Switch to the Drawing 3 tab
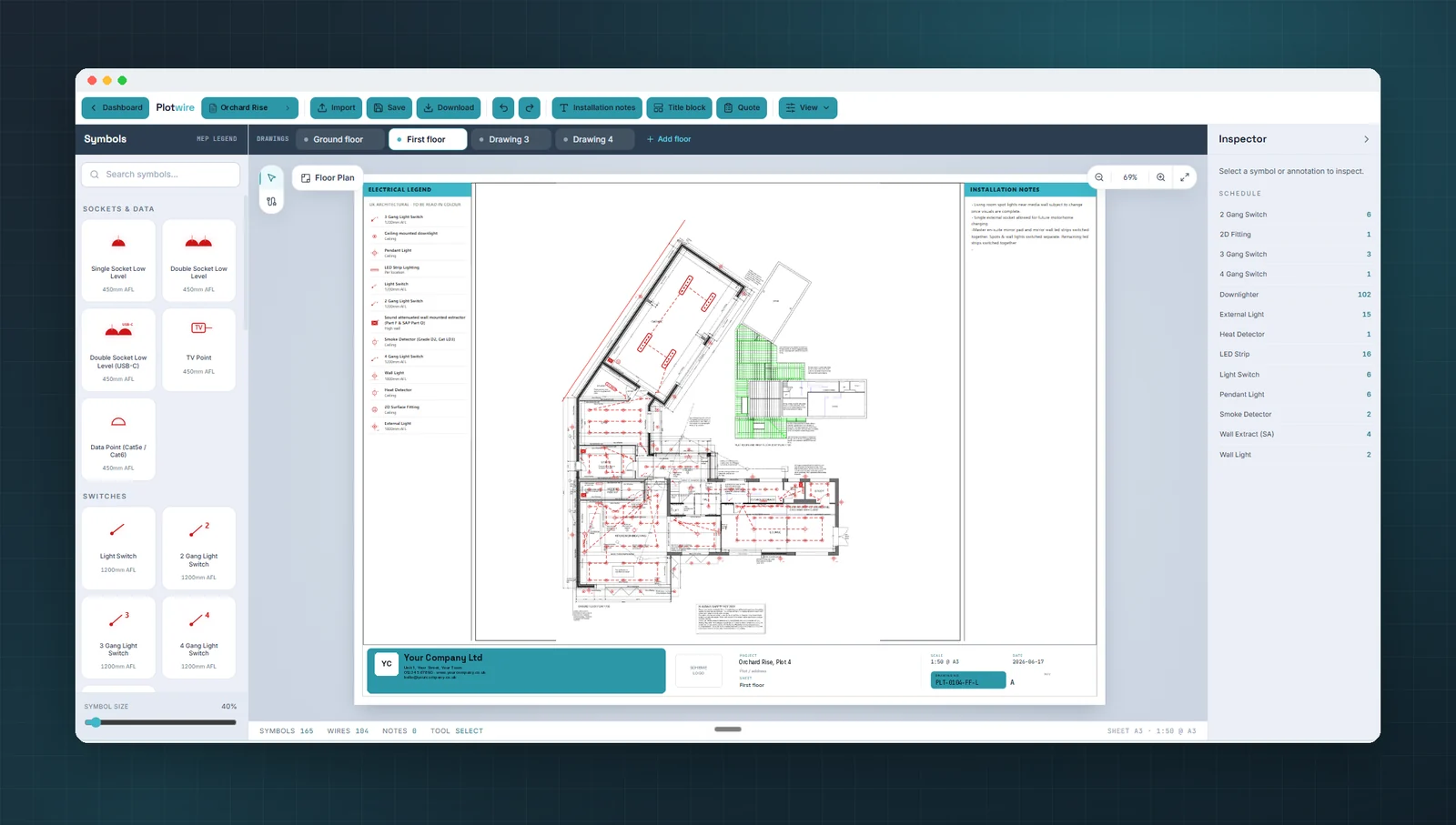The image size is (1456, 825). tap(511, 139)
